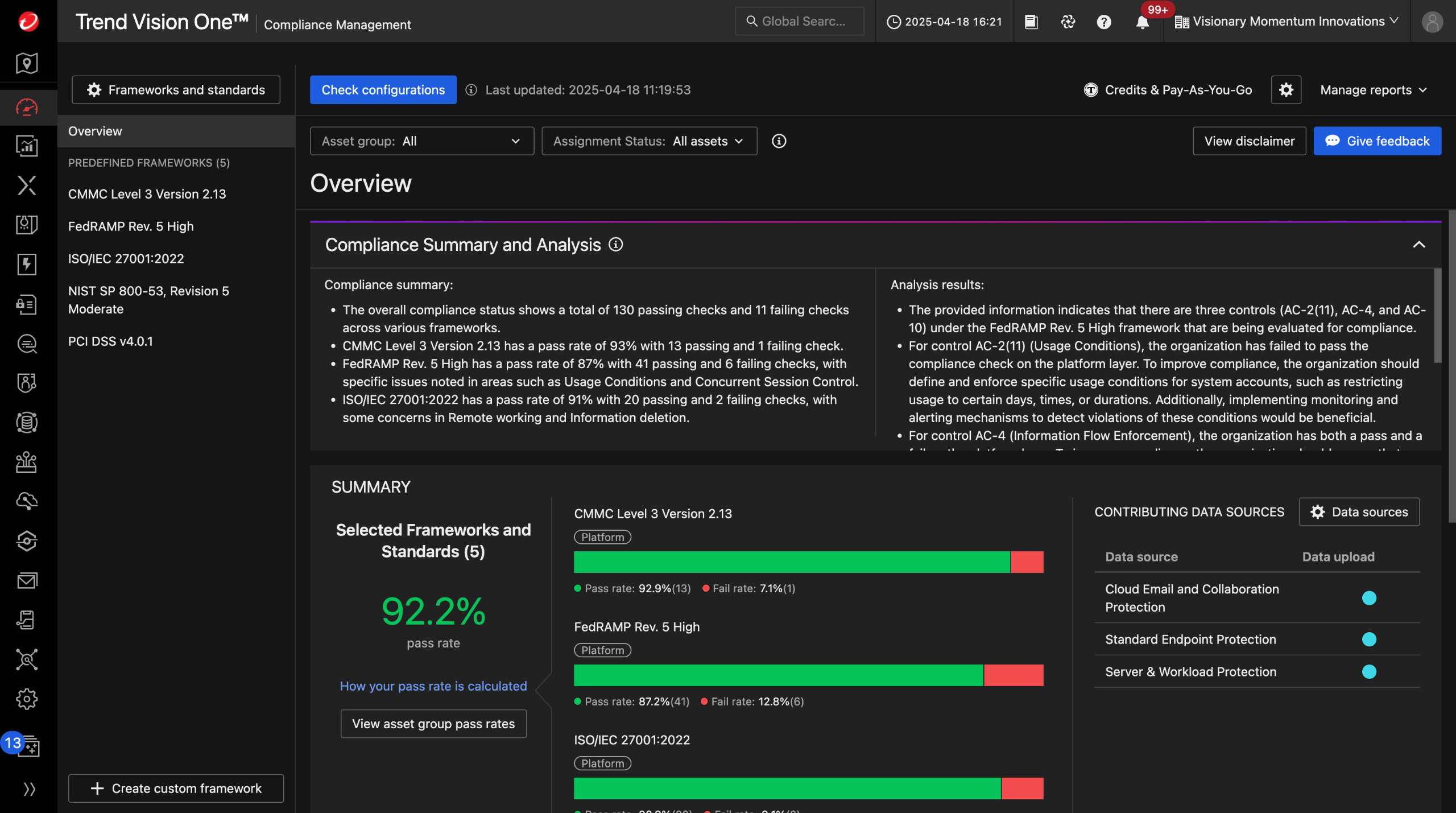Click Cloud Email data upload status dot
This screenshot has width=1456, height=813.
click(x=1369, y=598)
